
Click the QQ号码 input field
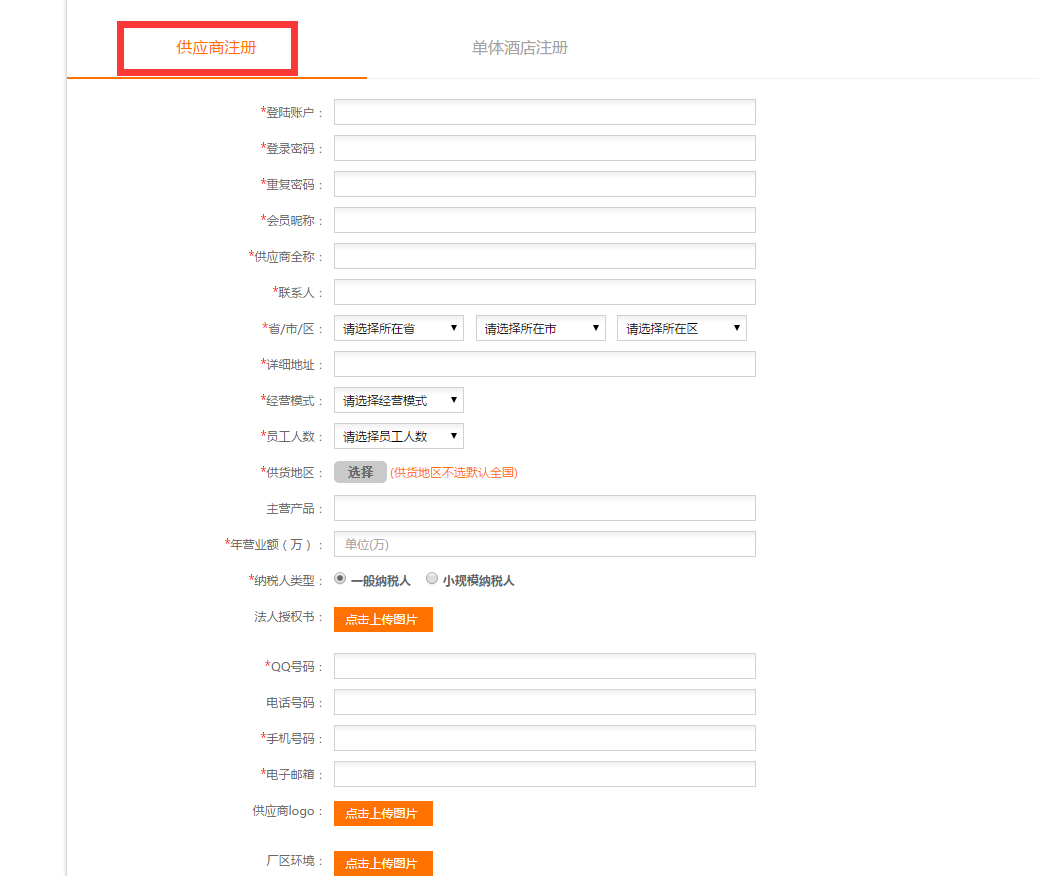544,666
